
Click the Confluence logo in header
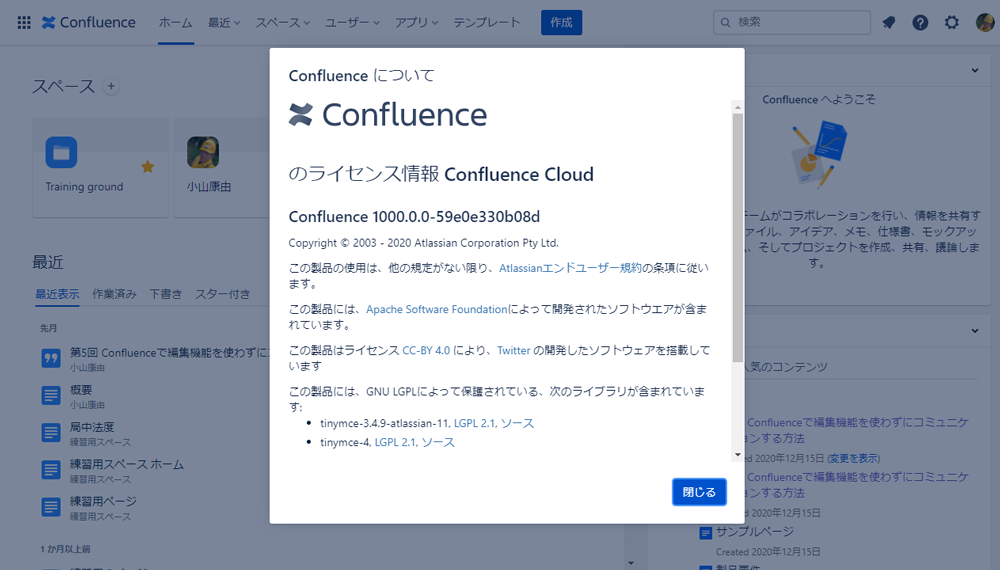(x=89, y=22)
